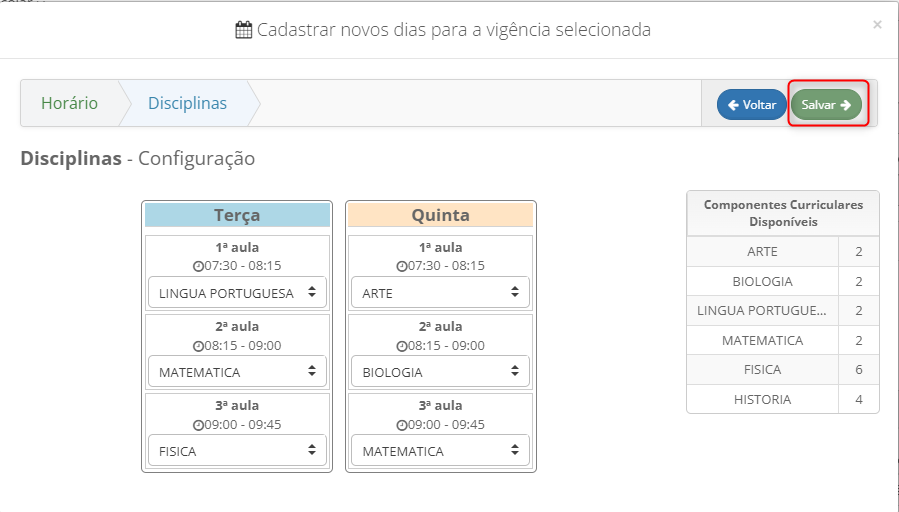The height and width of the screenshot is (512, 899).
Task: Open Terça 3ª aula FISICA dropdown
Action: click(237, 450)
